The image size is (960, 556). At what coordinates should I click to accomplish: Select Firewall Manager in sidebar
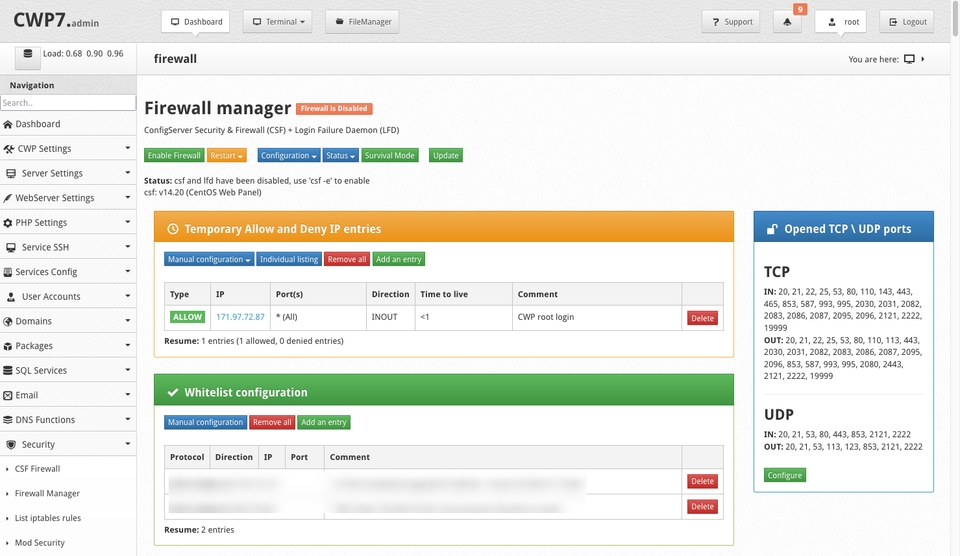(47, 494)
